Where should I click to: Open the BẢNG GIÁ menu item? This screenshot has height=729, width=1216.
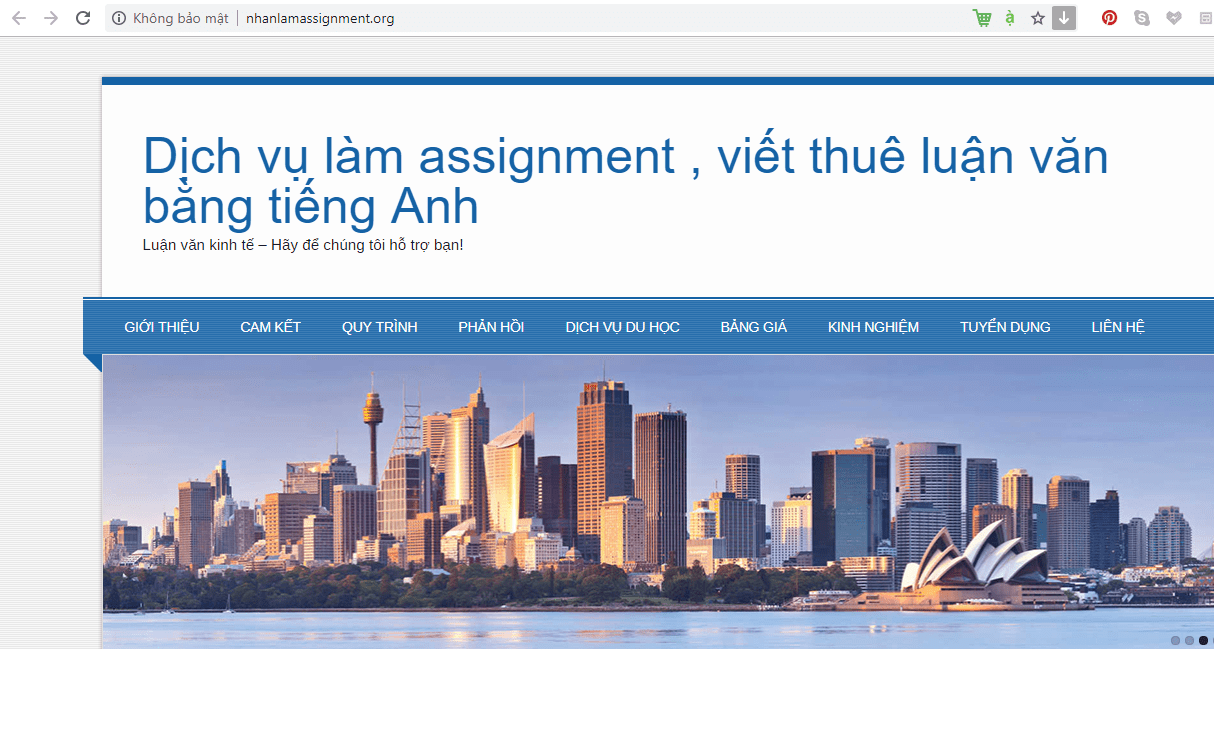point(753,327)
